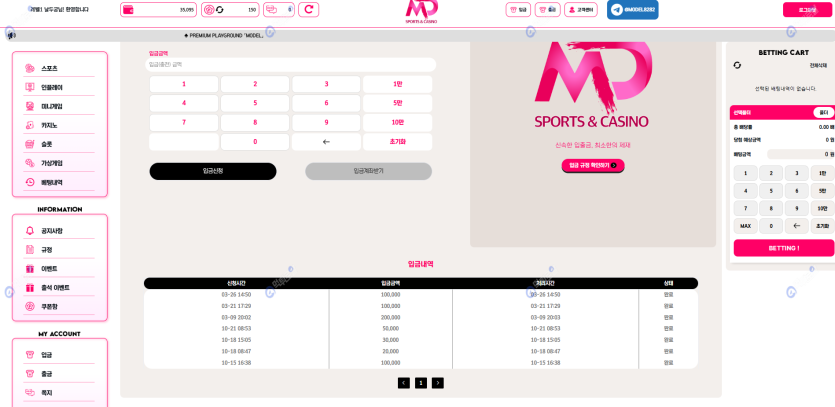Open the Telegram @MODEL8282 link

(x=633, y=10)
